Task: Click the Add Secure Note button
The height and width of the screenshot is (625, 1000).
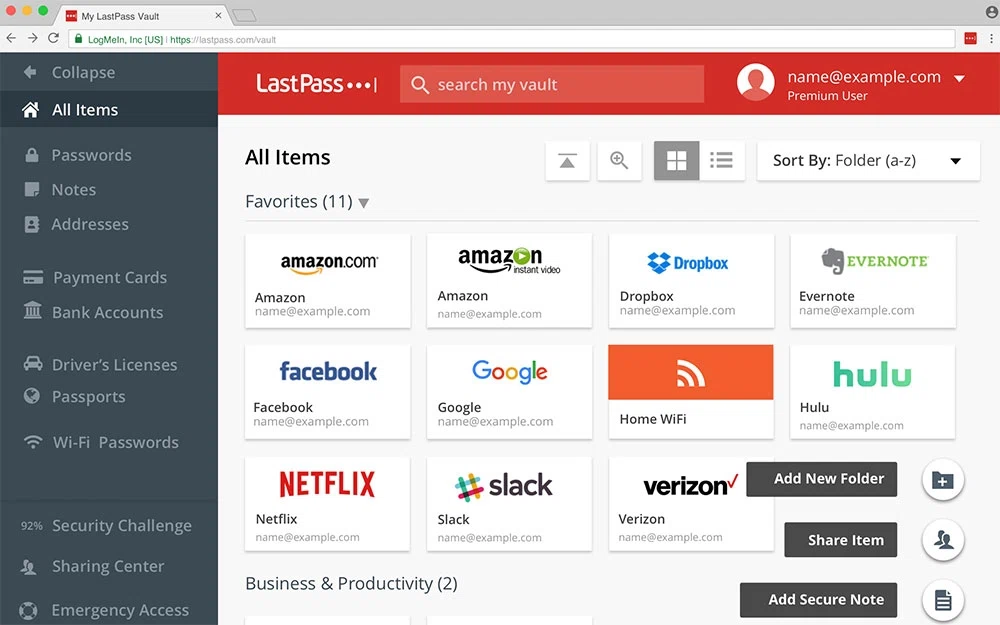Action: coord(818,599)
